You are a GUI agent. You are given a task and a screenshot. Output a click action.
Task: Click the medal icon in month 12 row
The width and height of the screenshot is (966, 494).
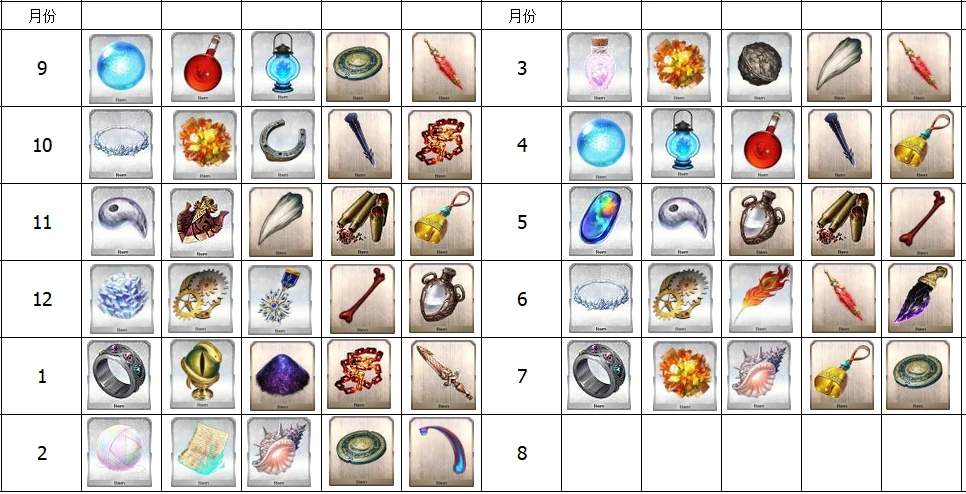(282, 299)
